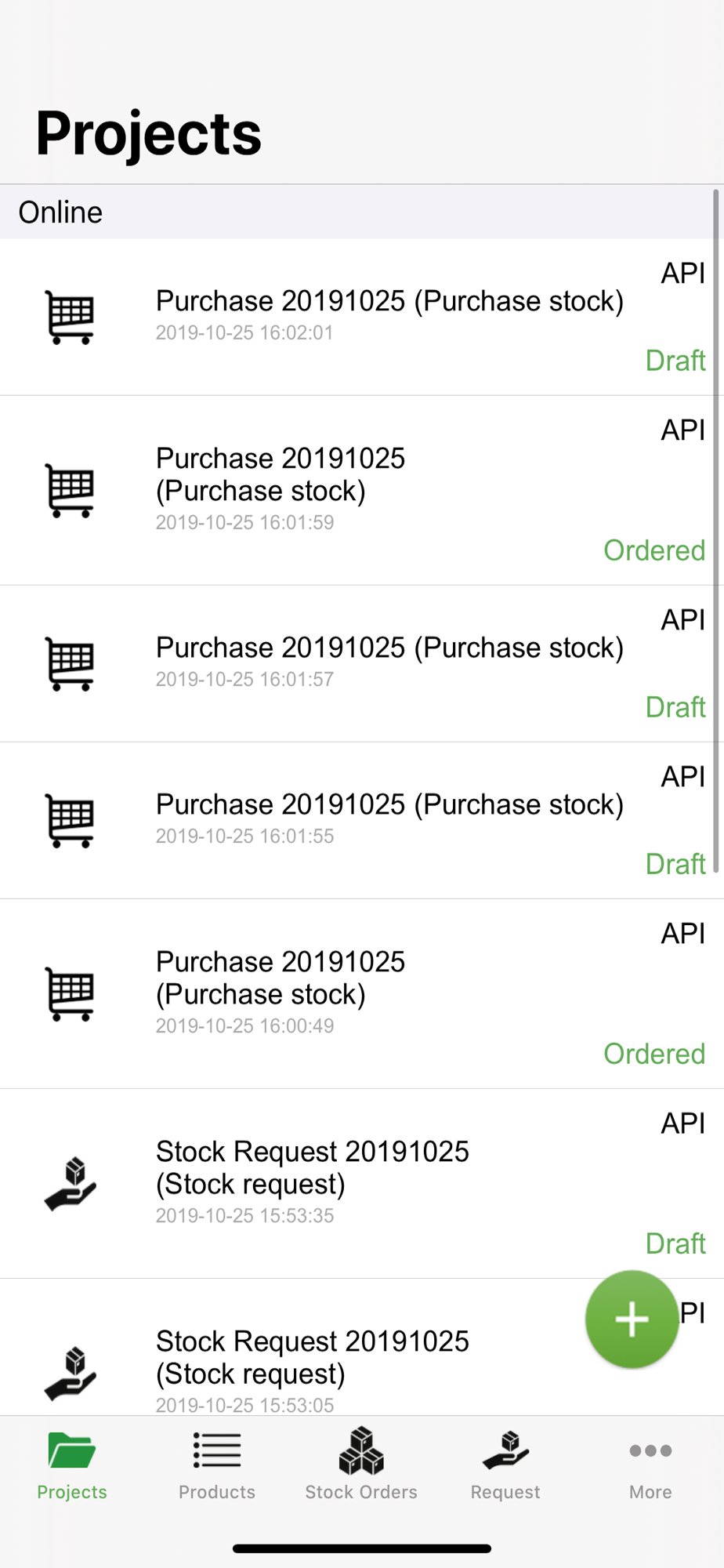Open Purchase 20191025 project dated 16:02:01
This screenshot has height=1568, width=724.
(361, 317)
